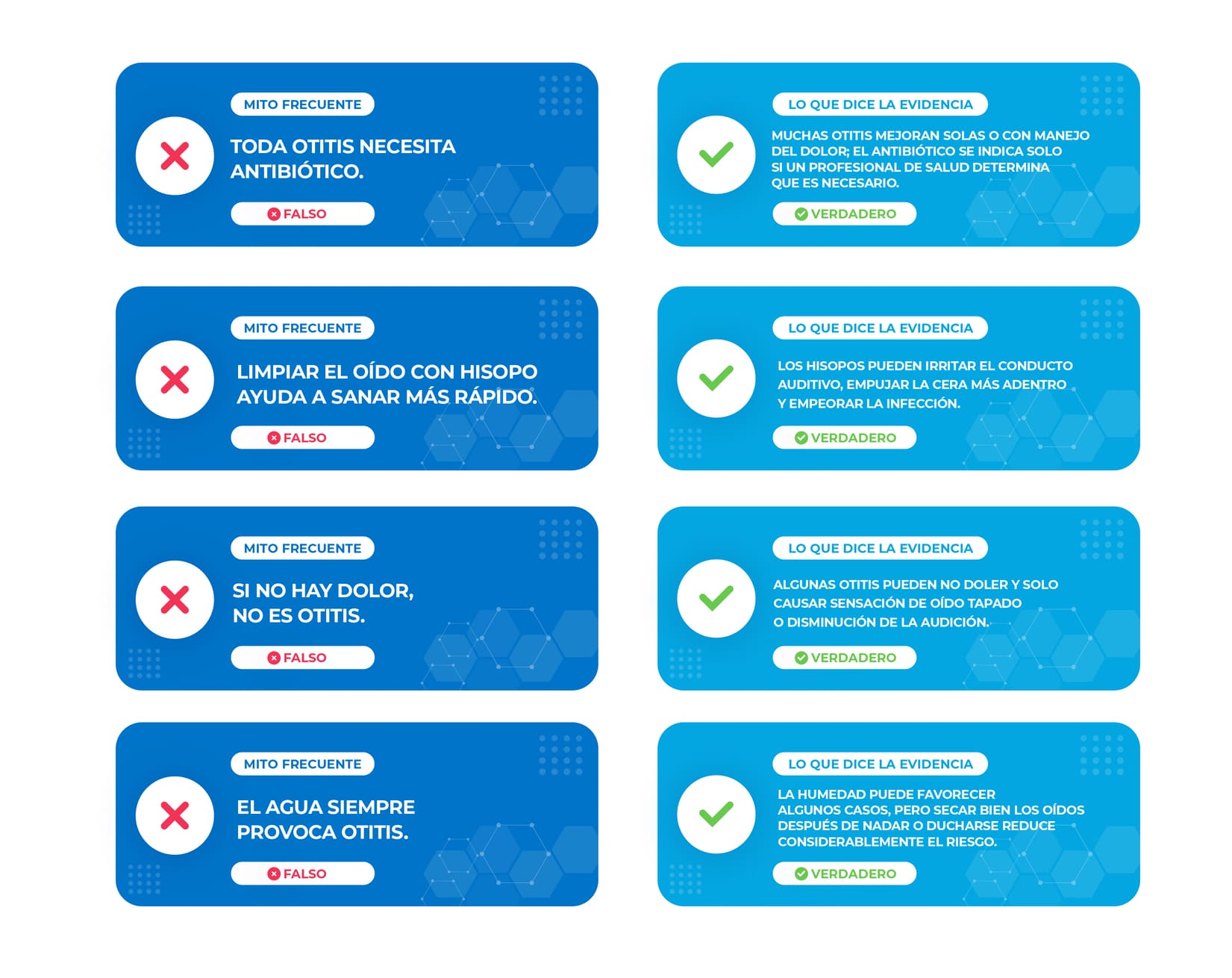Click VERDADERO badge under 'oído tapado' evidence

pos(844,658)
